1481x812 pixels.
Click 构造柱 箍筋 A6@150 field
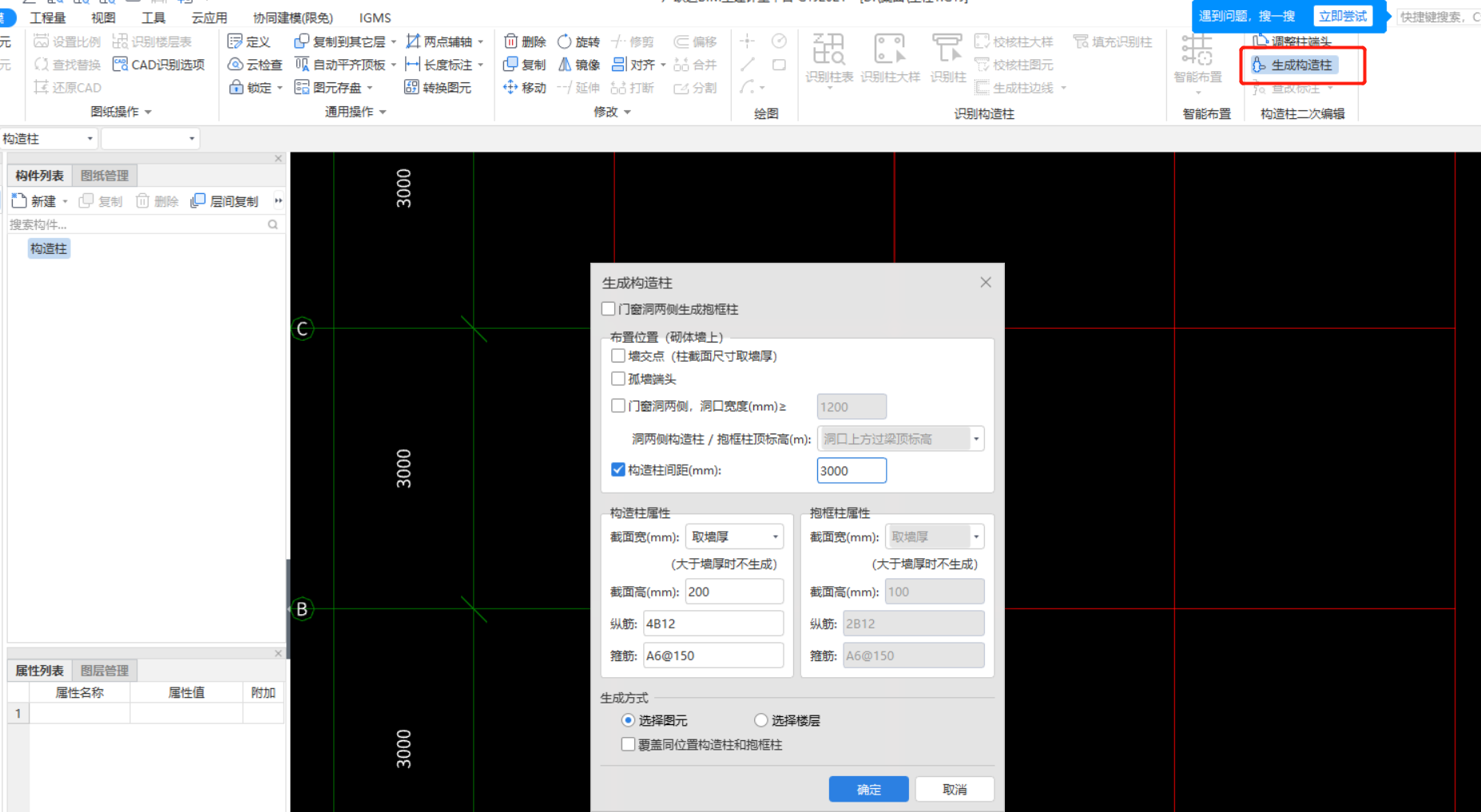(x=713, y=656)
